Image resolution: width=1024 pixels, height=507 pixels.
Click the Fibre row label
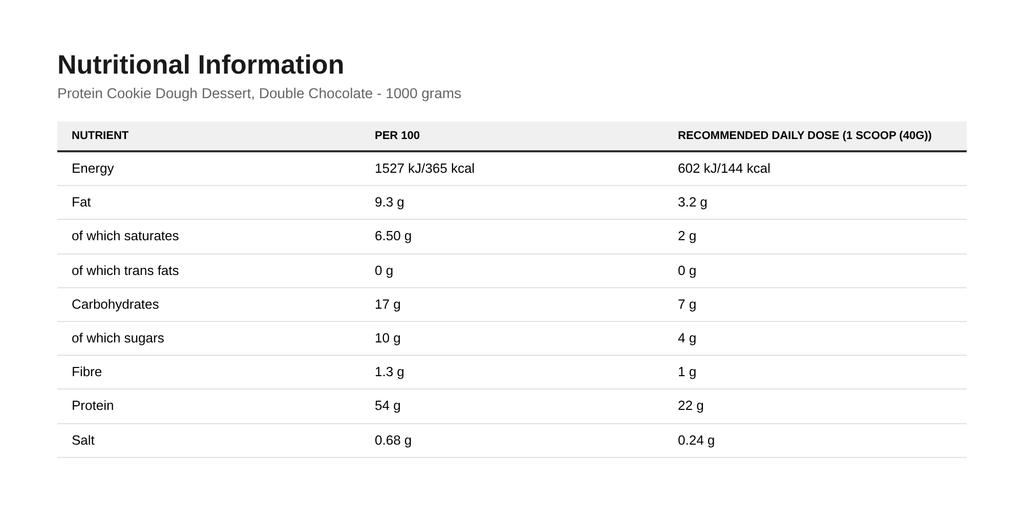(x=87, y=372)
